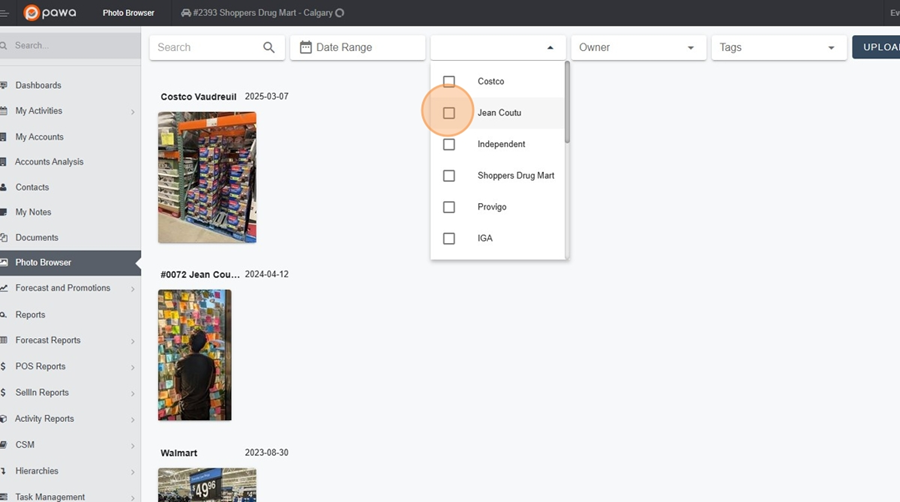Click the Hierarchies sidebar icon
This screenshot has height=502, width=900.
click(x=3, y=471)
